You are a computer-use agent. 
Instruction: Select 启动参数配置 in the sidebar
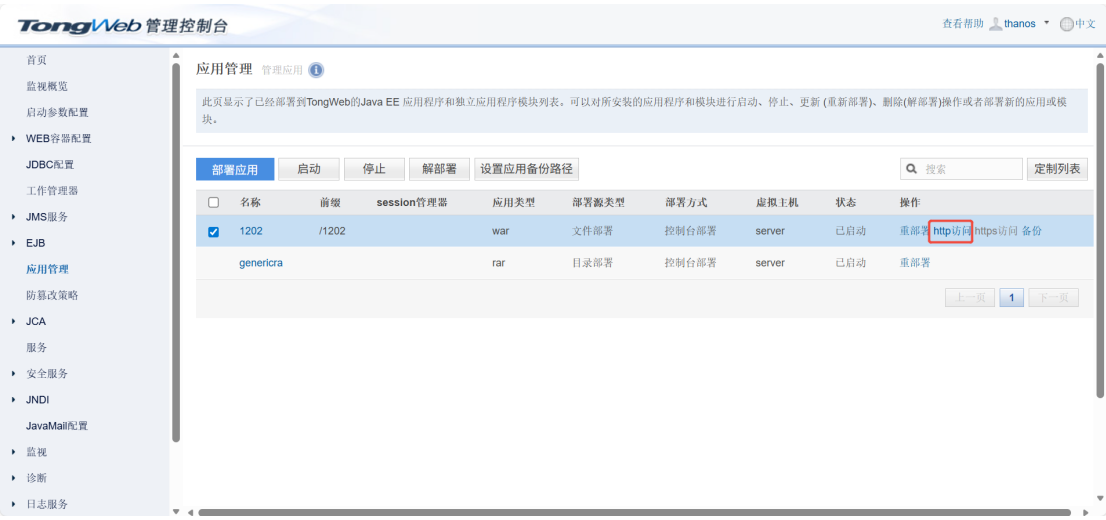[57, 113]
